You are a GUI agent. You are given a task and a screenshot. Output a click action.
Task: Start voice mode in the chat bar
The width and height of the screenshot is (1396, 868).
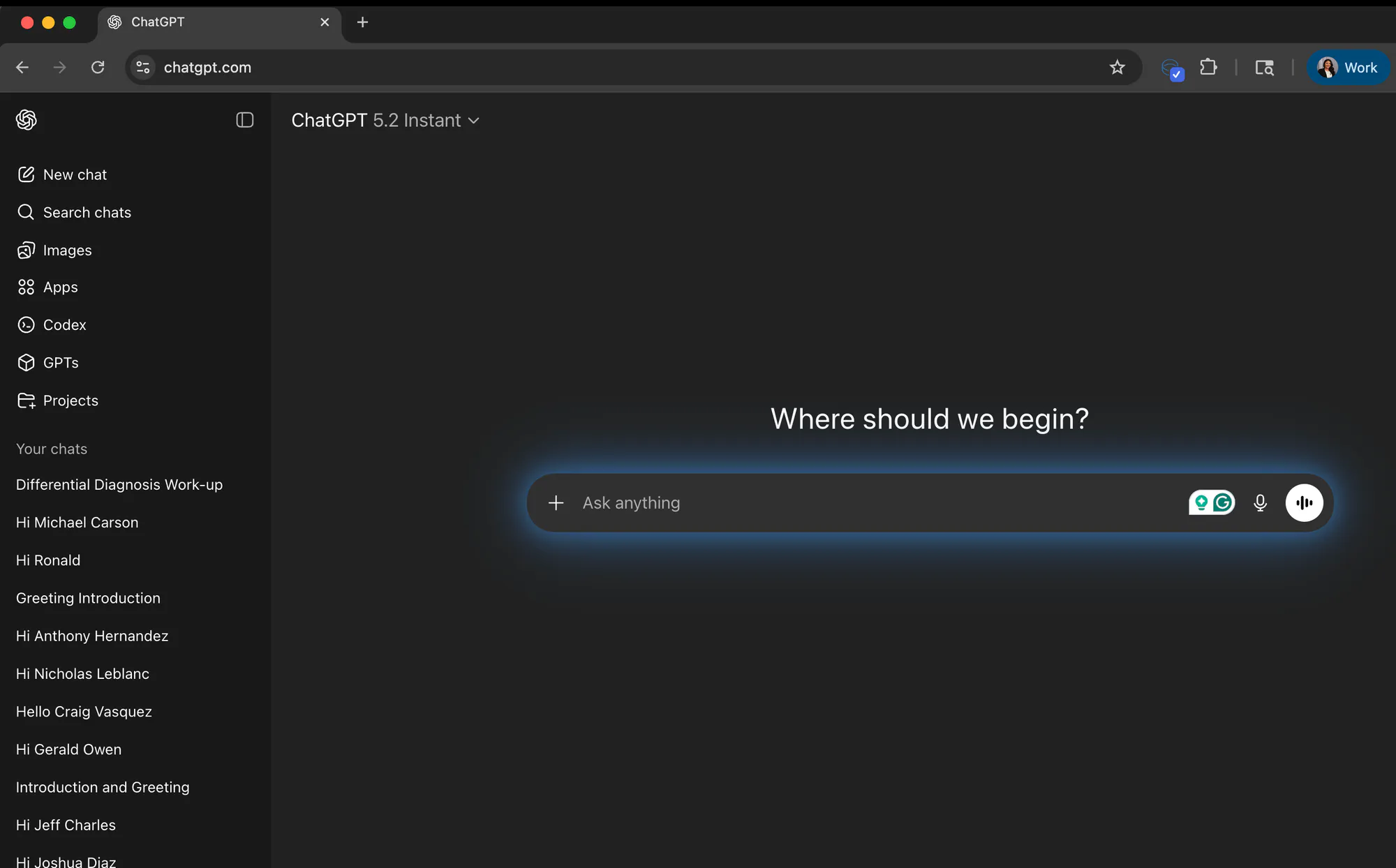[1305, 502]
